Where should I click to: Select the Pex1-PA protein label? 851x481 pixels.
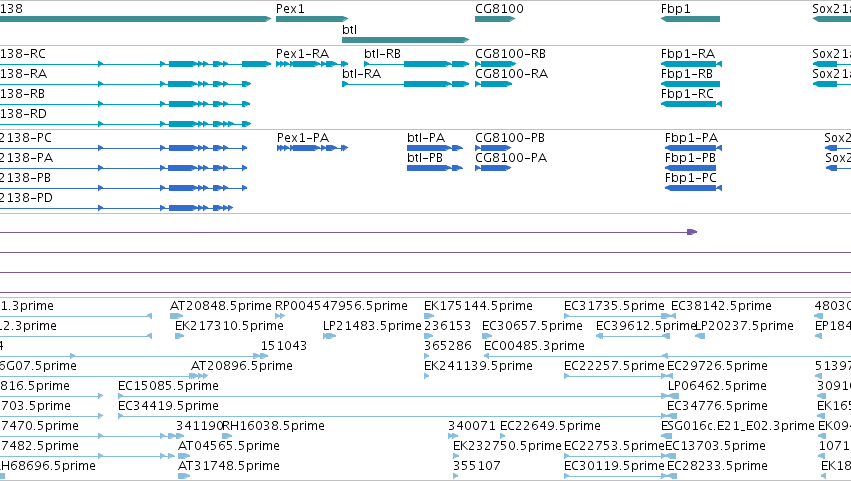[303, 138]
